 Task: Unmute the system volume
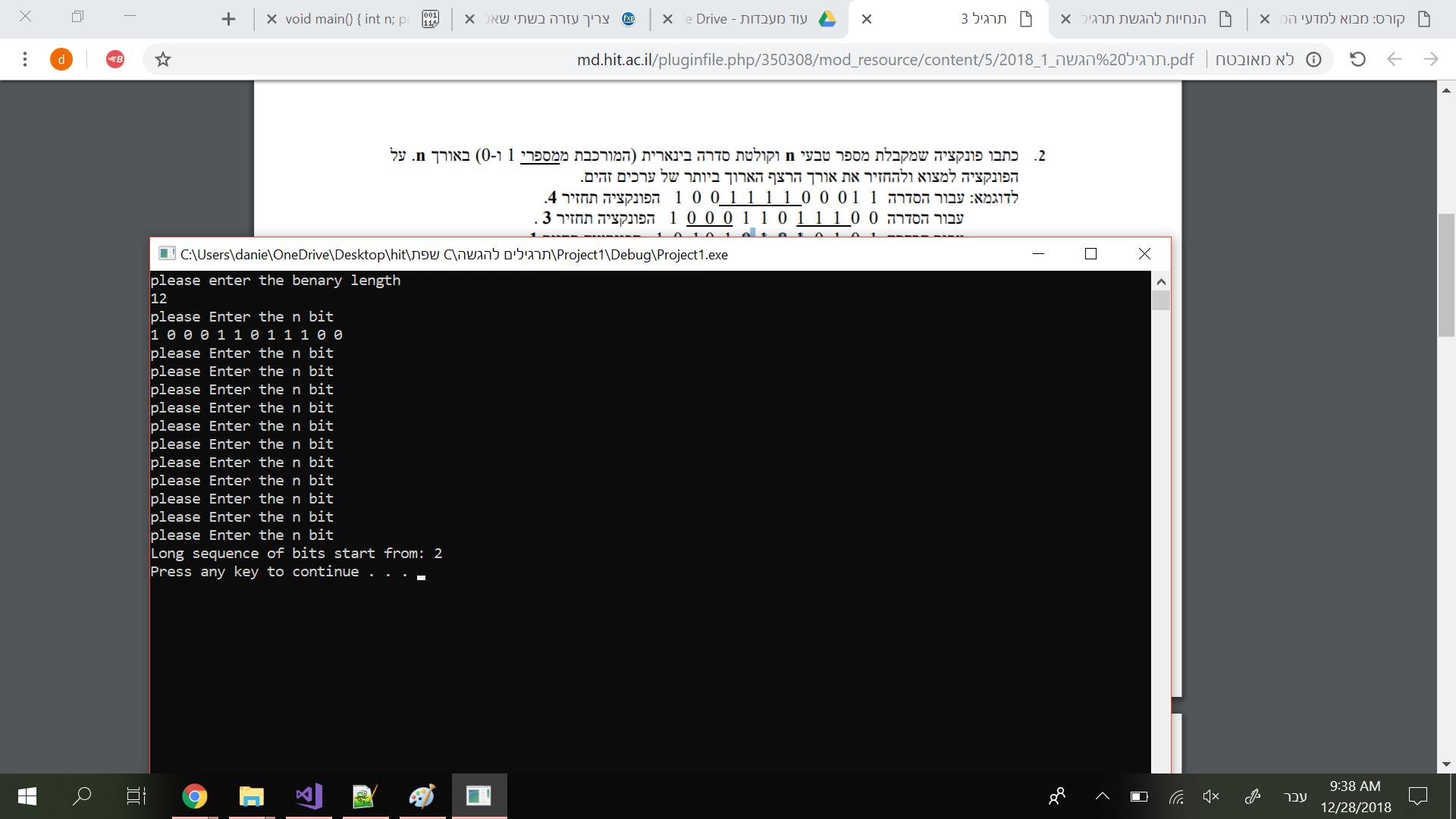(x=1210, y=795)
